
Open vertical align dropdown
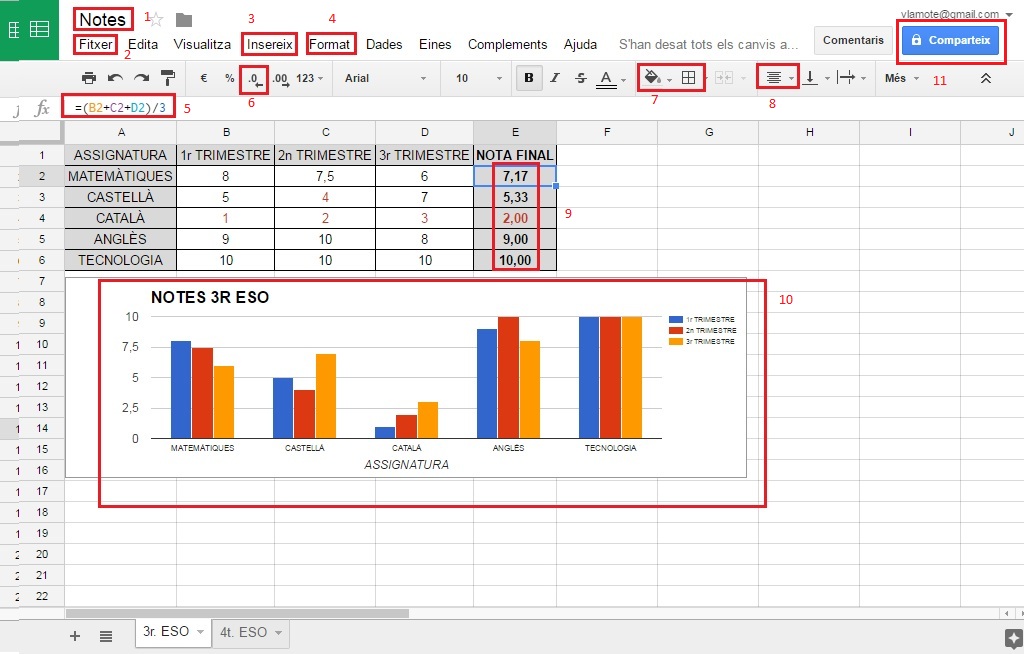point(815,78)
